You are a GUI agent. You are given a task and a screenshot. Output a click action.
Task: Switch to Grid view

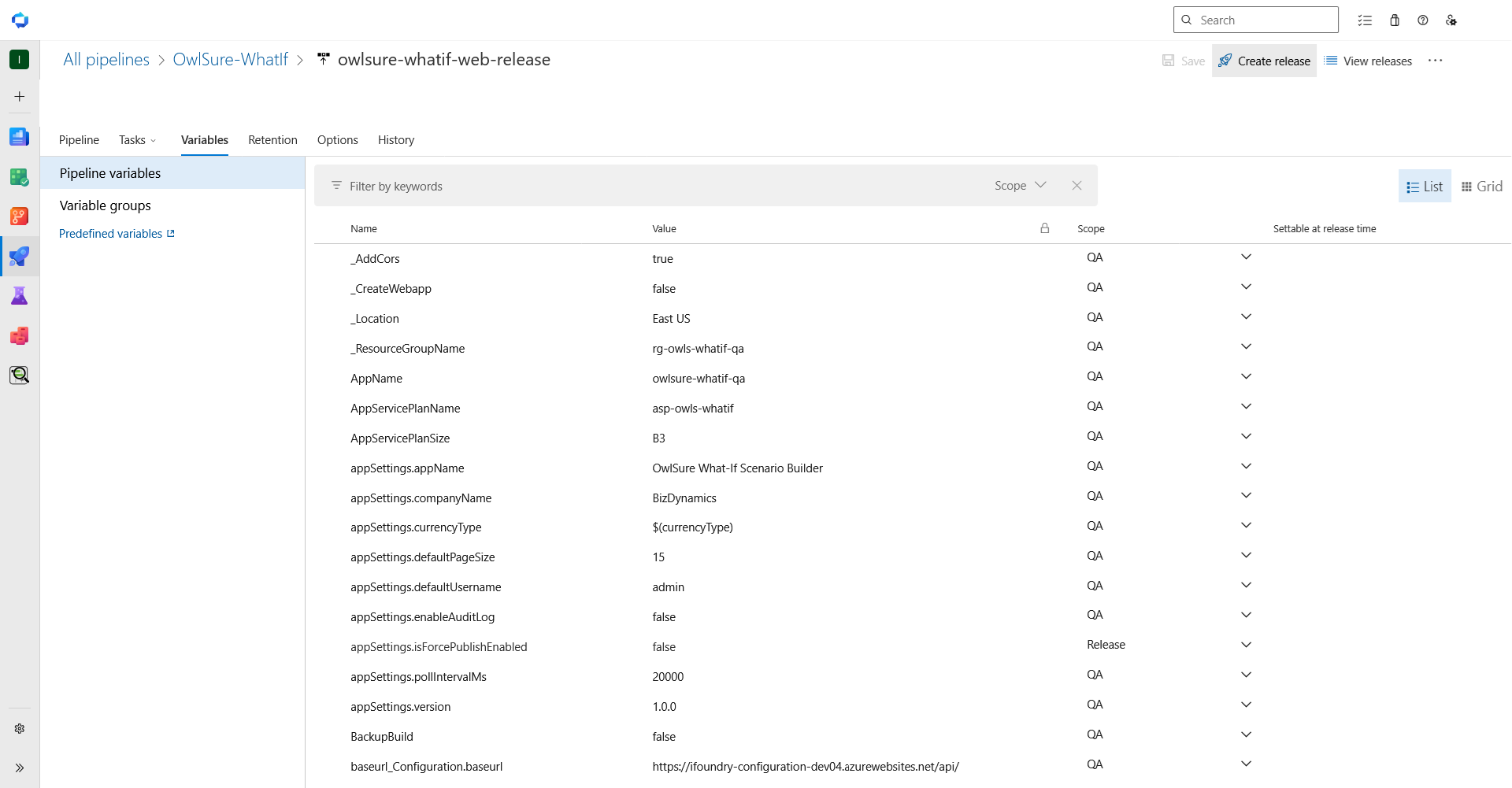point(1482,187)
